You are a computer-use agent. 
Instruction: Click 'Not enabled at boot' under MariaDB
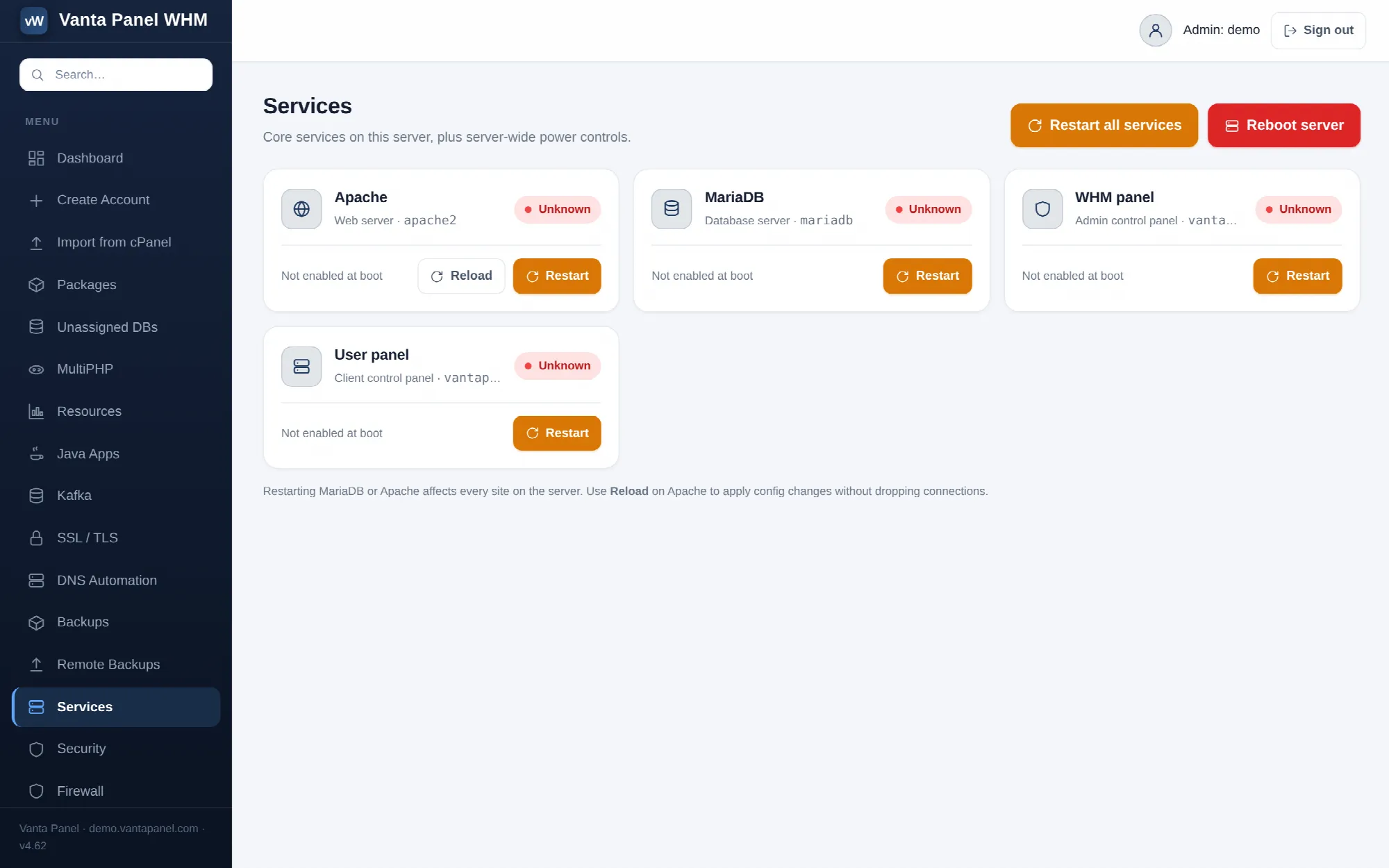[x=702, y=276]
